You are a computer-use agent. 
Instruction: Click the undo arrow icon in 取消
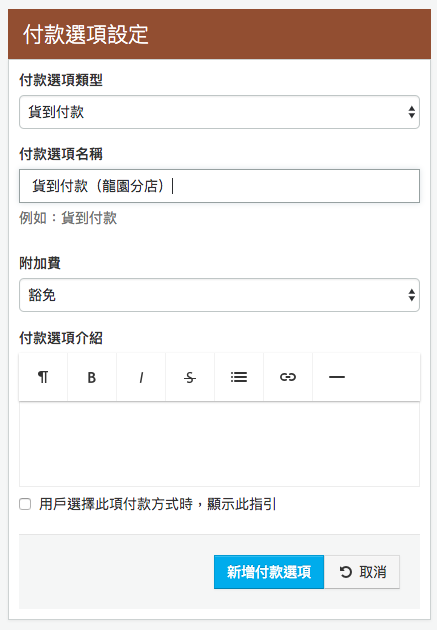click(345, 572)
